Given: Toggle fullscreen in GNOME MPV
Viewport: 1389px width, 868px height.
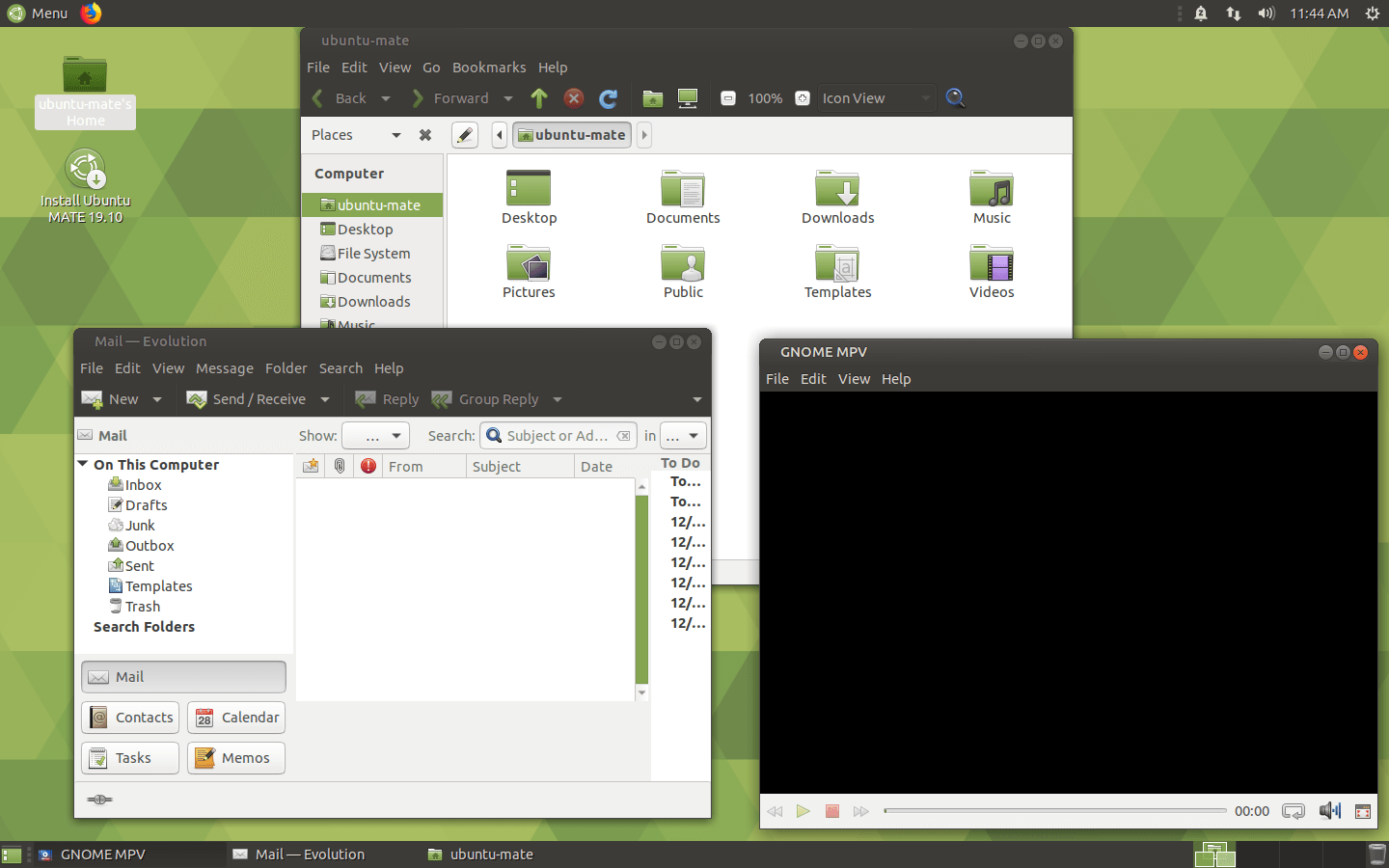Looking at the screenshot, I should (x=1363, y=811).
